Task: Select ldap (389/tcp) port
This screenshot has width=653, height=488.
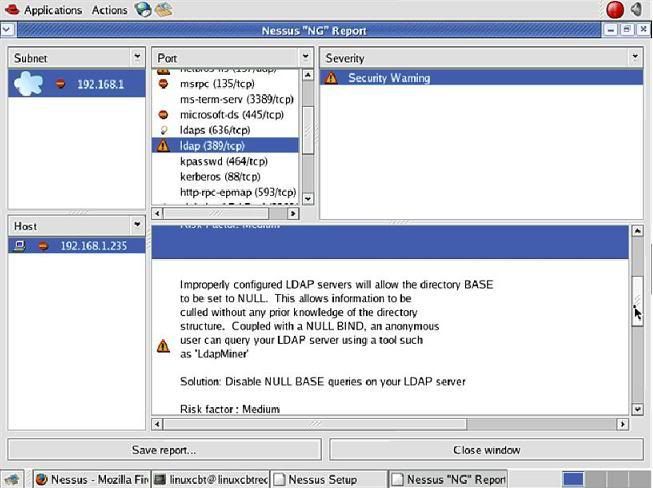Action: point(225,145)
